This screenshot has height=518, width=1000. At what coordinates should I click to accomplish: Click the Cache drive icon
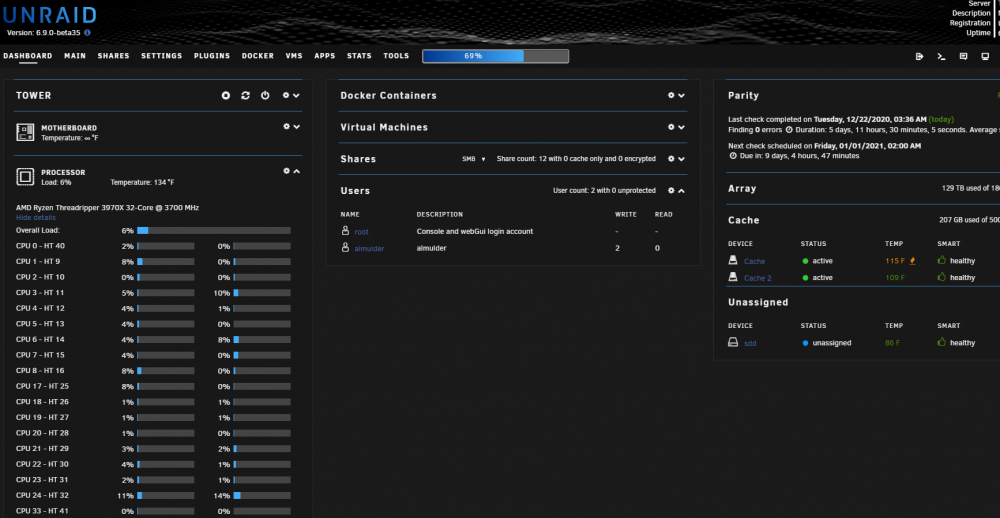pos(733,260)
